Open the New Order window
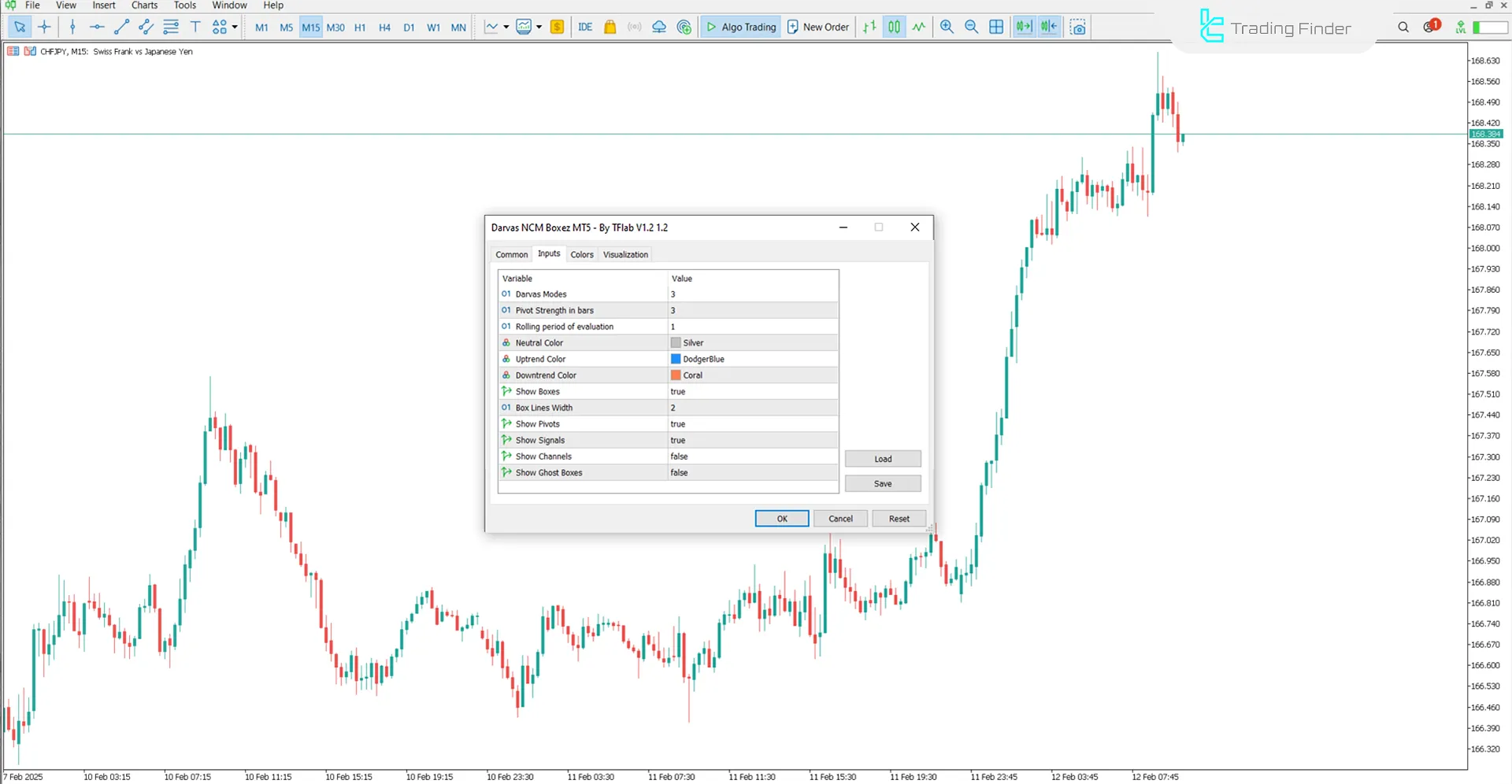 click(817, 27)
